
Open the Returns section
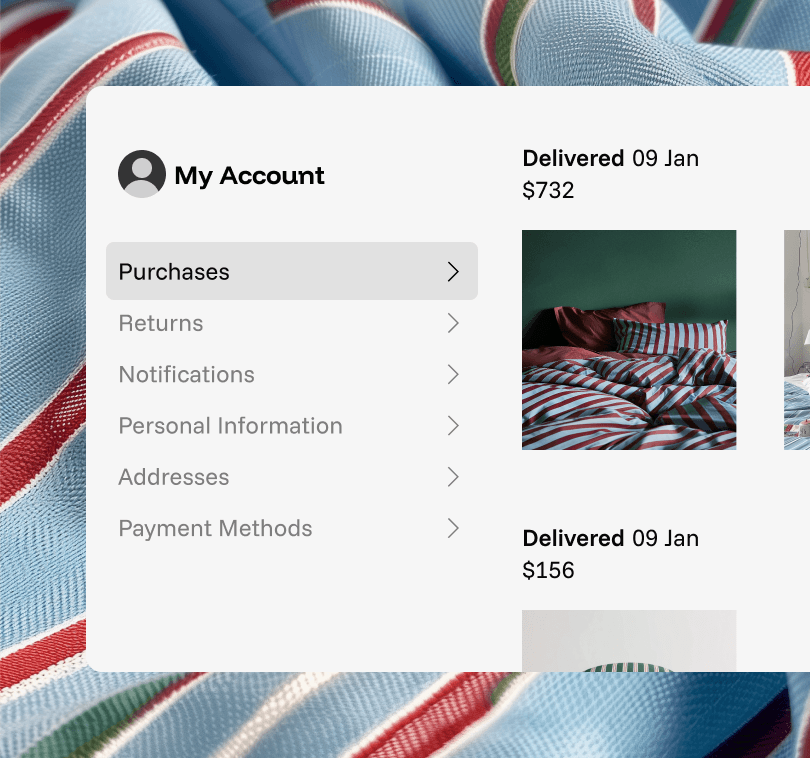[x=161, y=323]
